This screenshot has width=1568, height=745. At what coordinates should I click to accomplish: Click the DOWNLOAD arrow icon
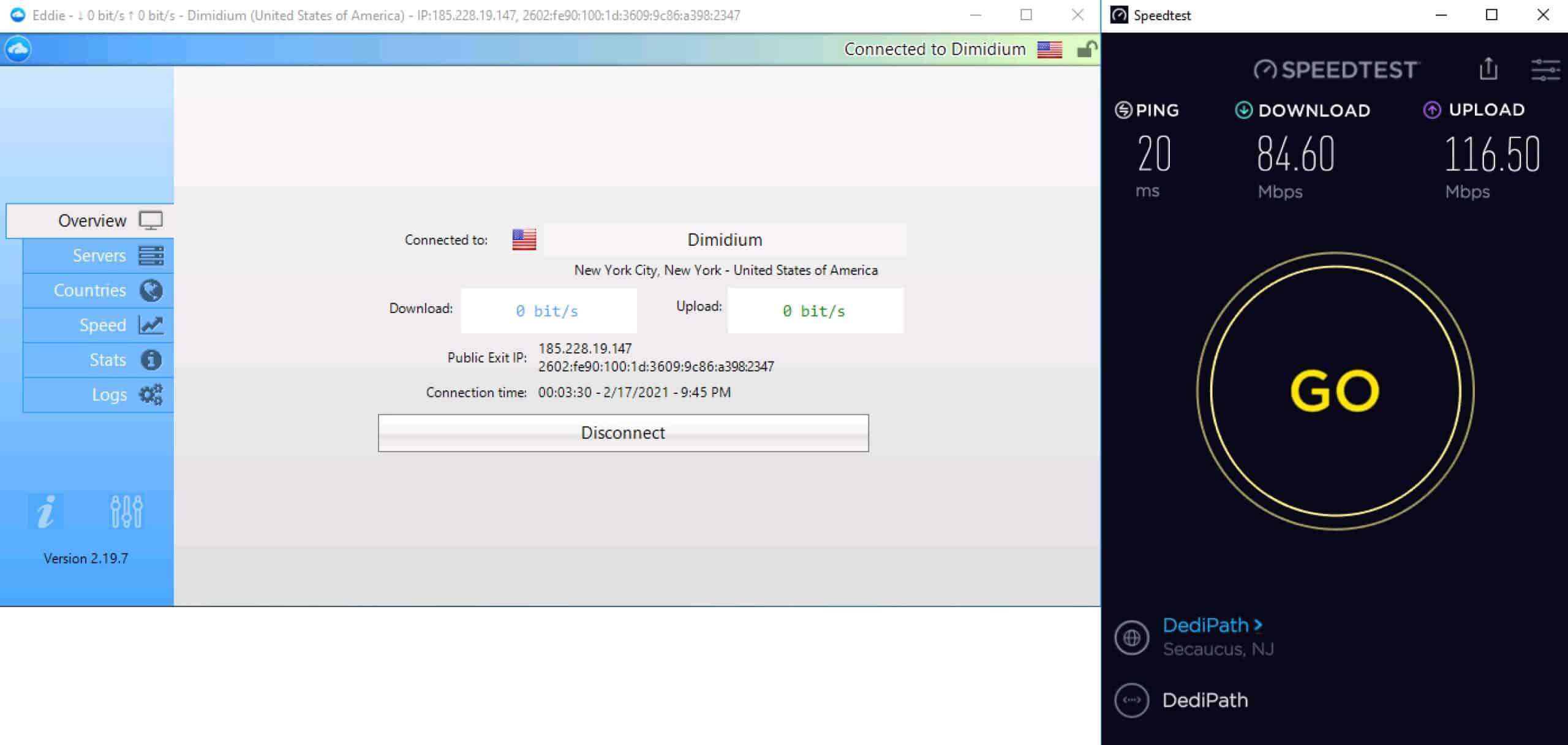point(1243,110)
